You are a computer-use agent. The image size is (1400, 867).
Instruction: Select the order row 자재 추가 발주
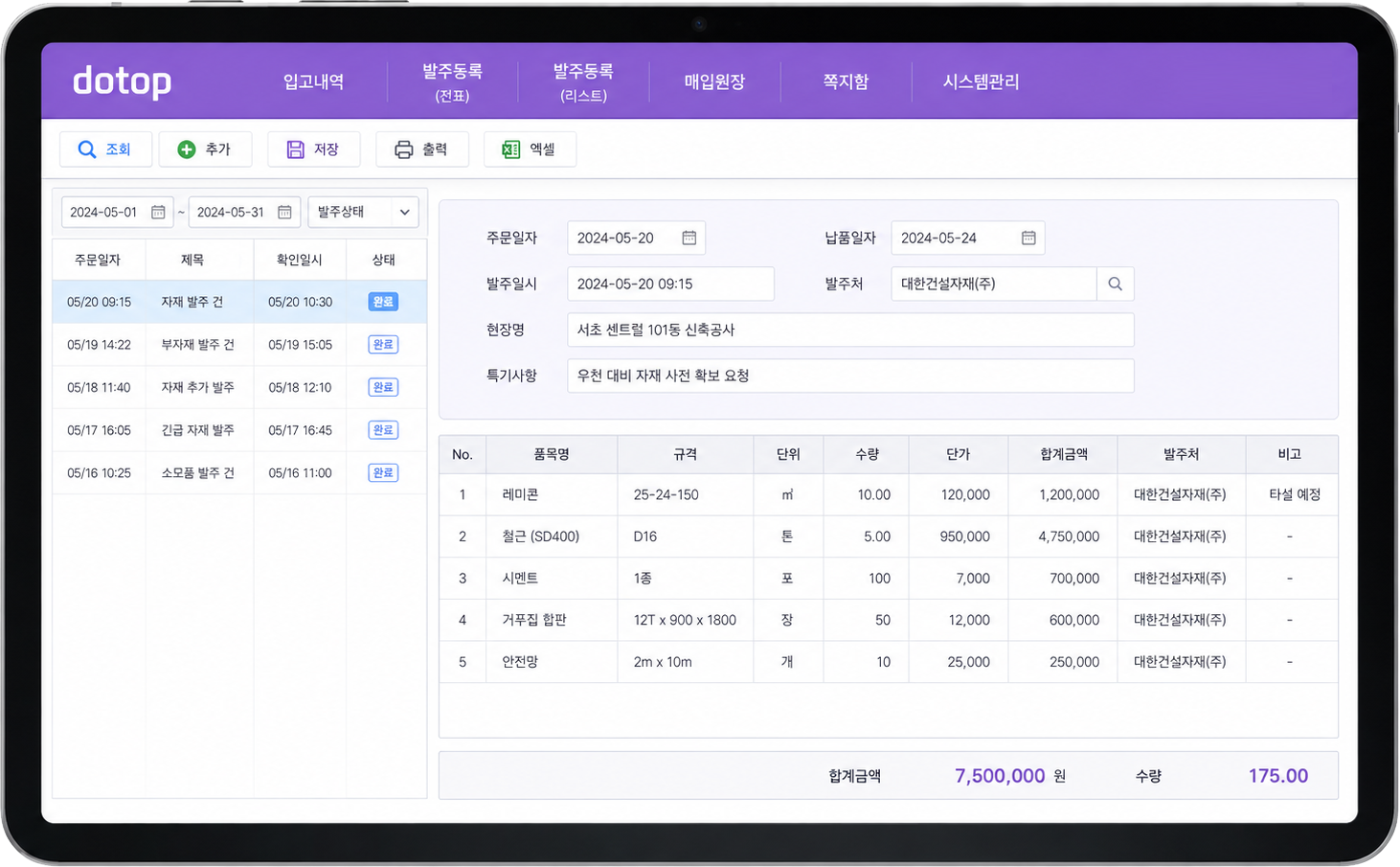coord(239,387)
